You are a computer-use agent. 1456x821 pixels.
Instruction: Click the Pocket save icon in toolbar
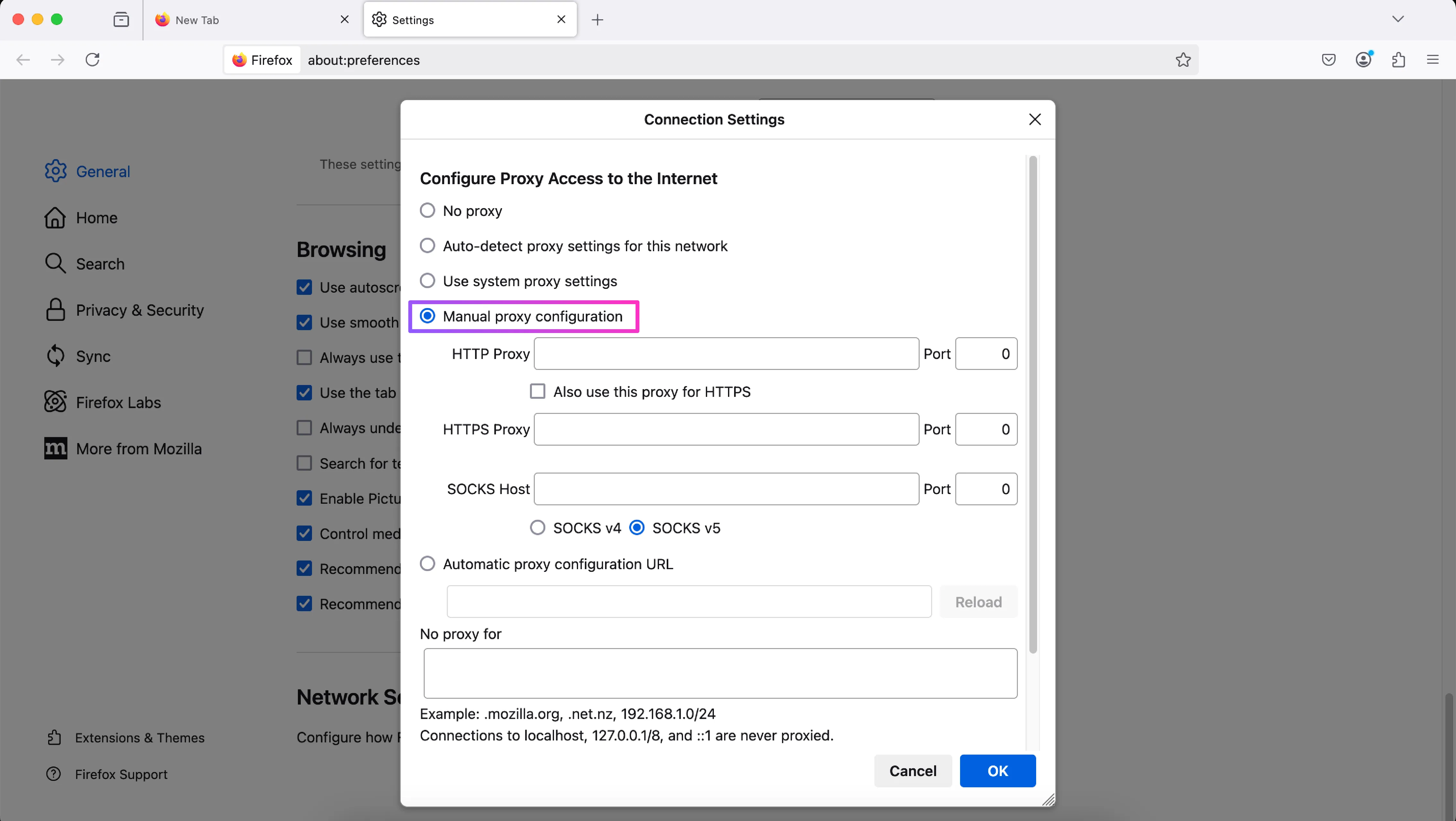(x=1328, y=60)
